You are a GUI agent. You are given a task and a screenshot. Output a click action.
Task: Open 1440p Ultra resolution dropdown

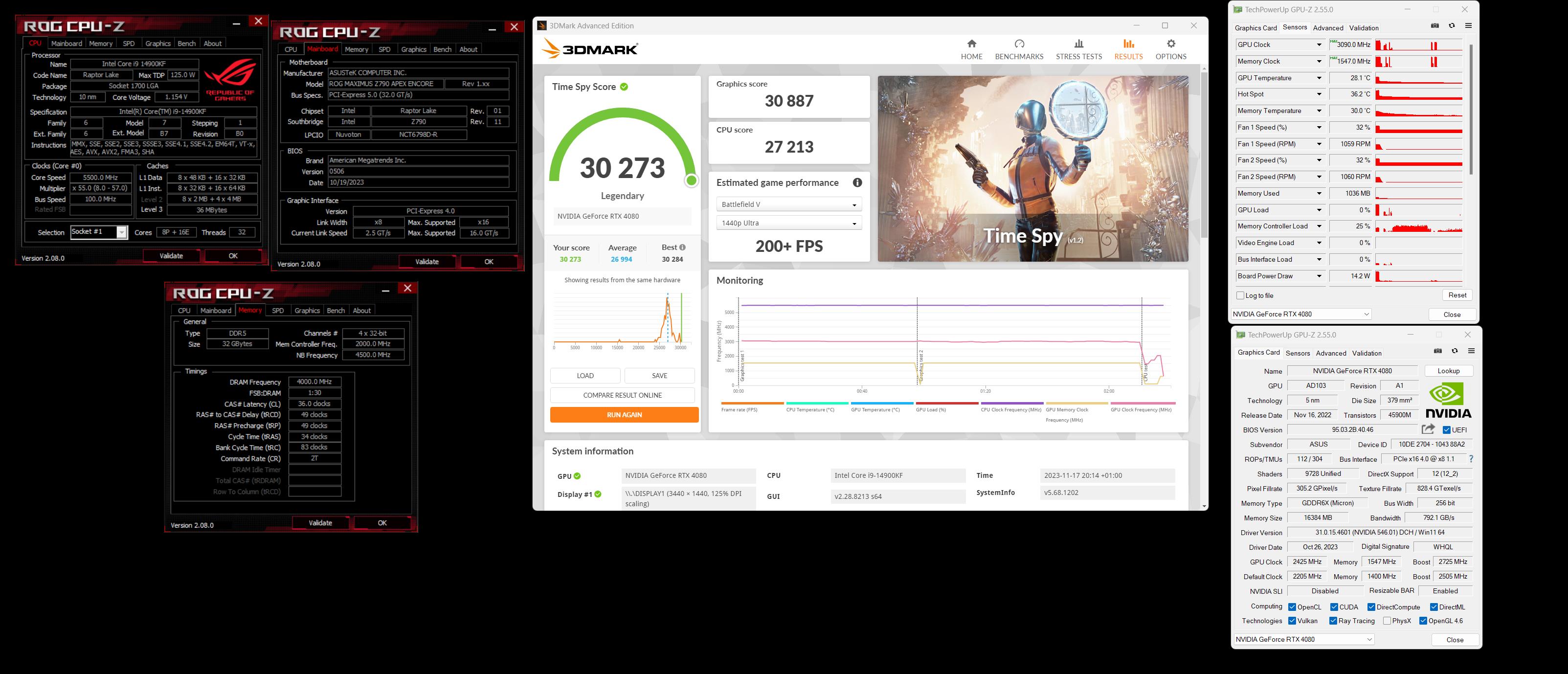pyautogui.click(x=789, y=223)
